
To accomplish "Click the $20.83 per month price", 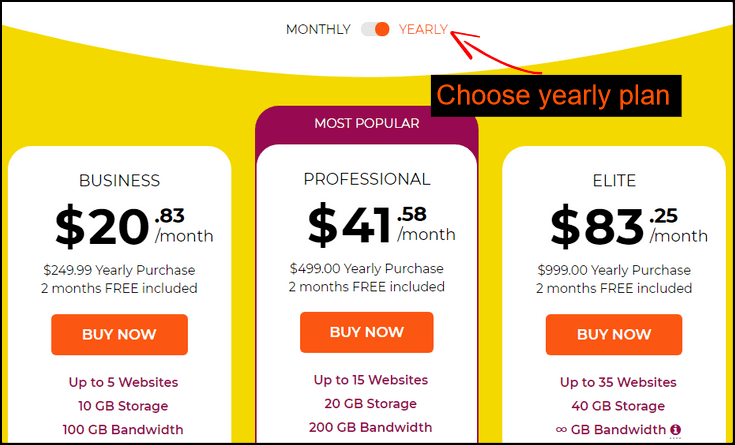I will click(133, 226).
